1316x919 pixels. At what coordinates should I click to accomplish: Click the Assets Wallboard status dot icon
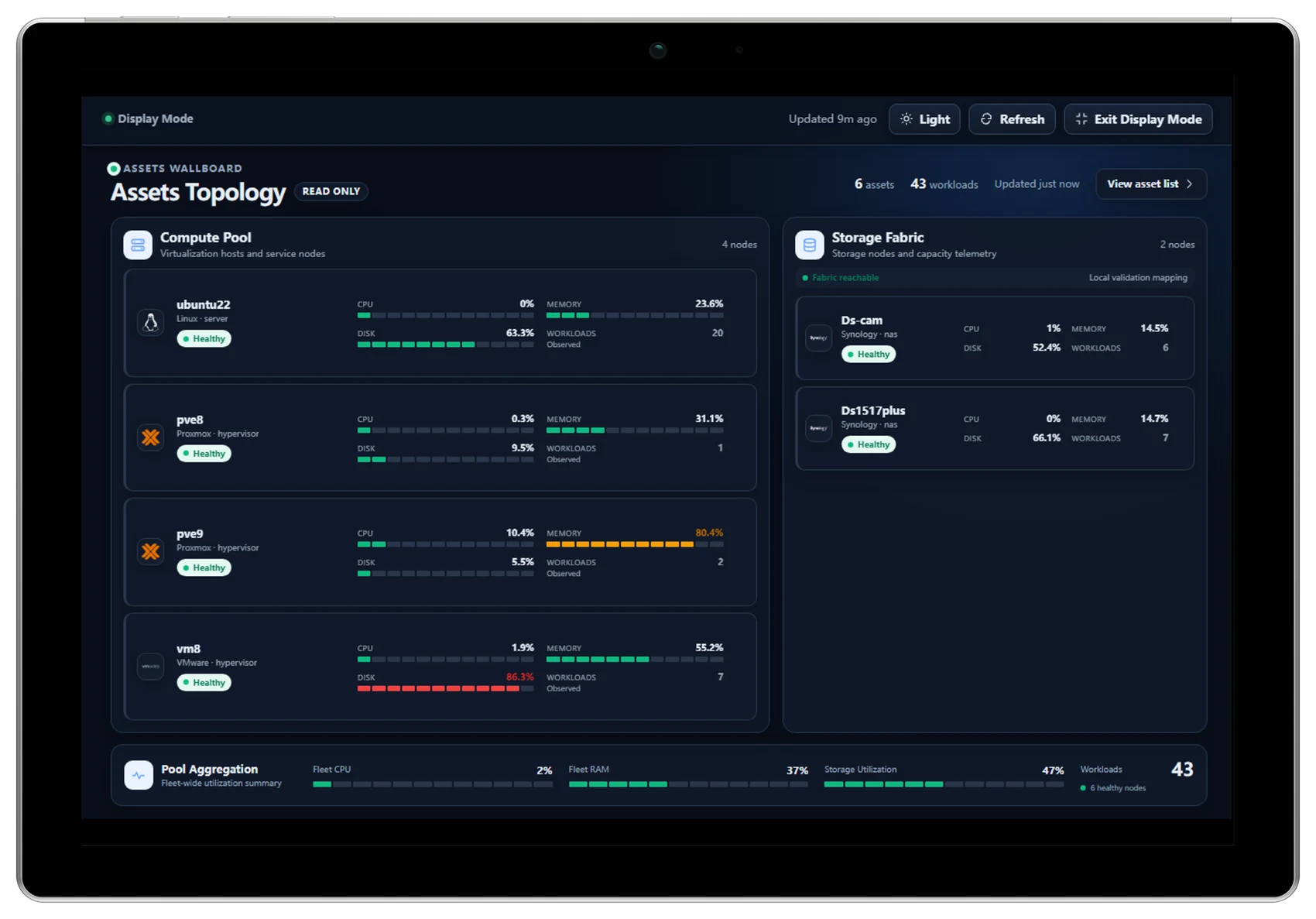coord(114,168)
